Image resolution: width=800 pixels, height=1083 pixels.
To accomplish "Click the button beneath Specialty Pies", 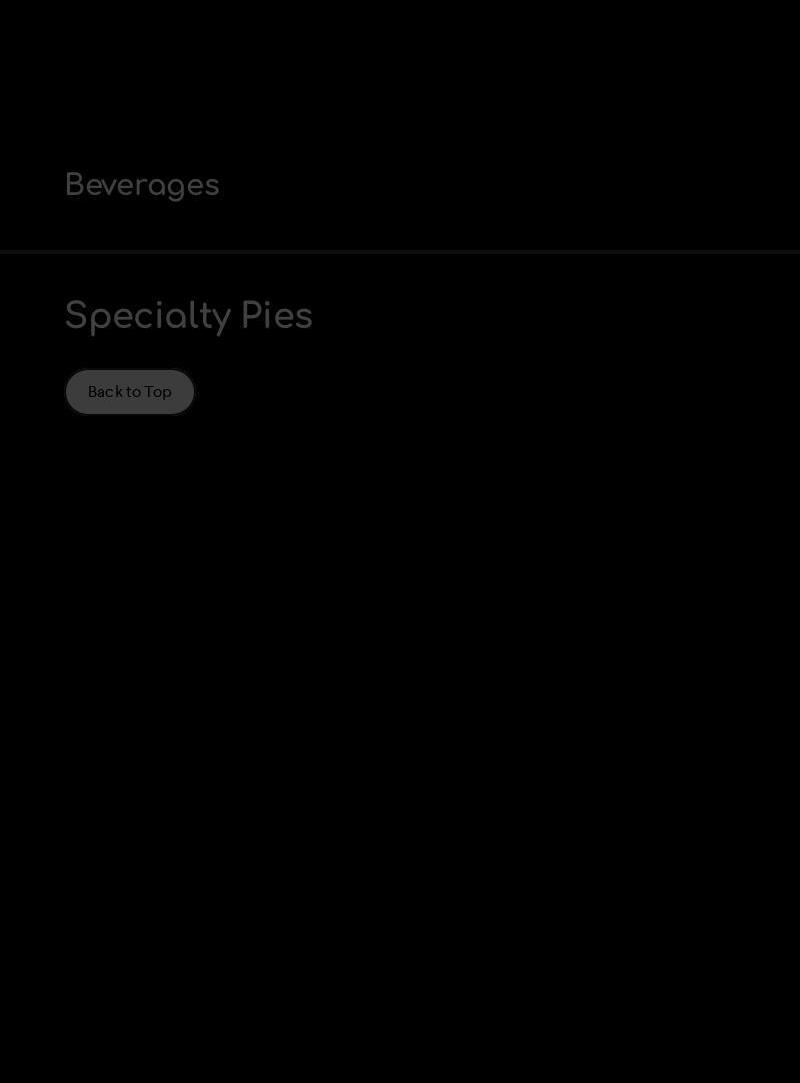I will tap(130, 392).
